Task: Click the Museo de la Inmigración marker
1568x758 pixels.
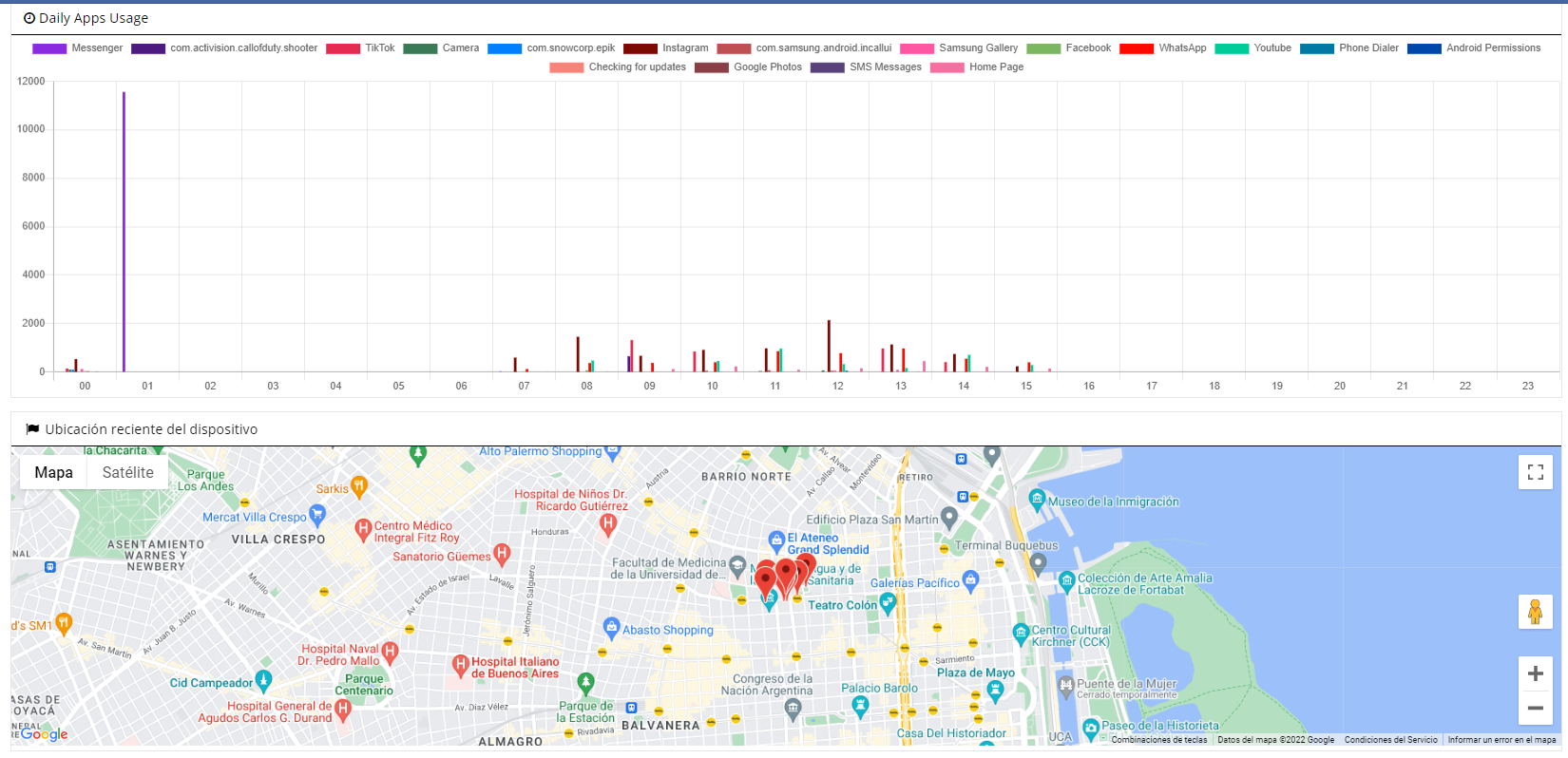Action: coord(1037,499)
